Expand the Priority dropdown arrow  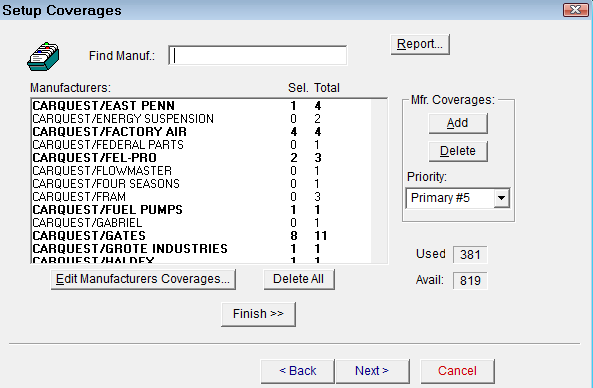pos(501,198)
